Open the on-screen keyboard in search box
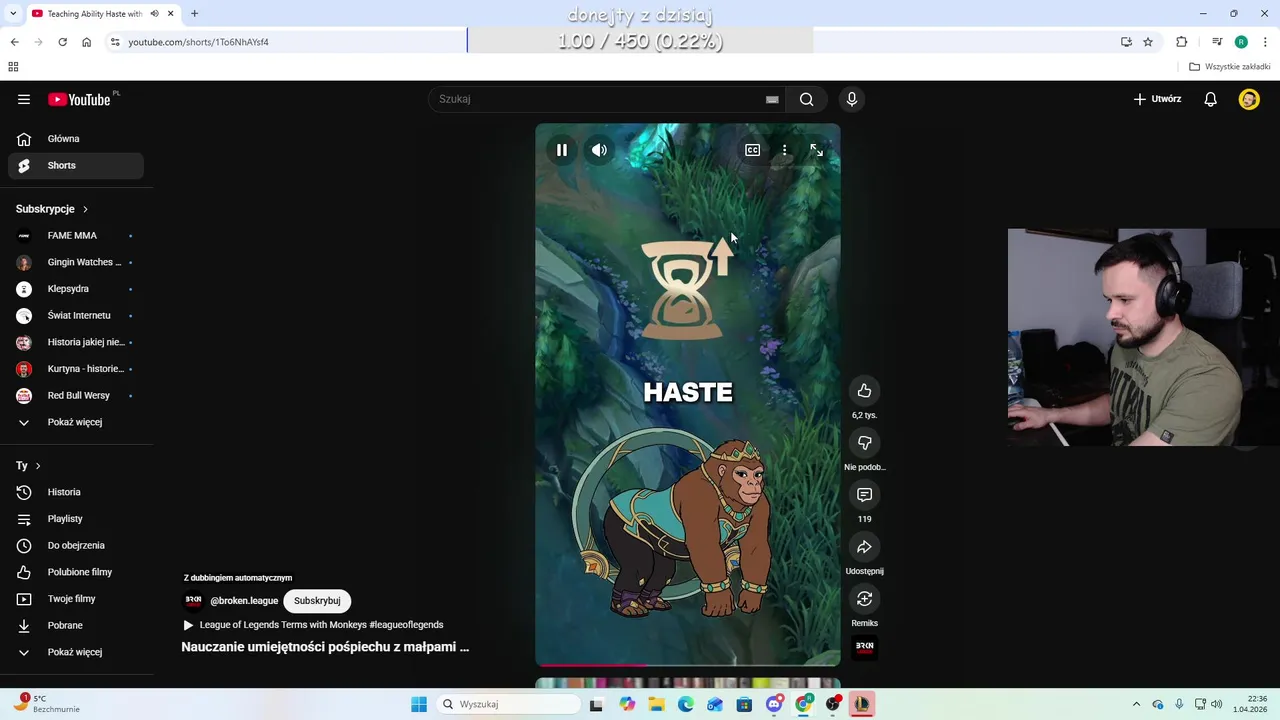The width and height of the screenshot is (1280, 720). click(772, 99)
